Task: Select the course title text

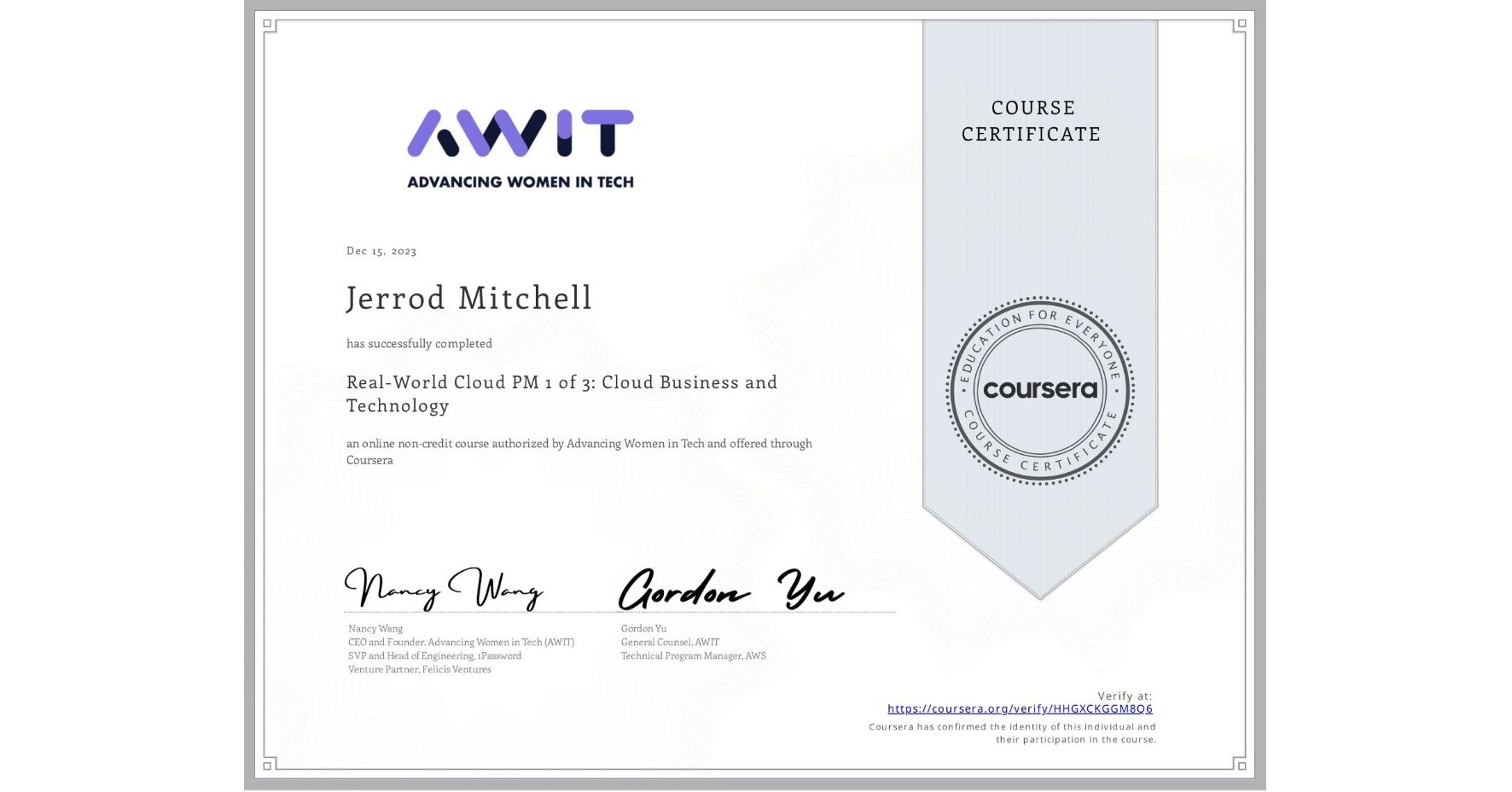Action: point(561,393)
